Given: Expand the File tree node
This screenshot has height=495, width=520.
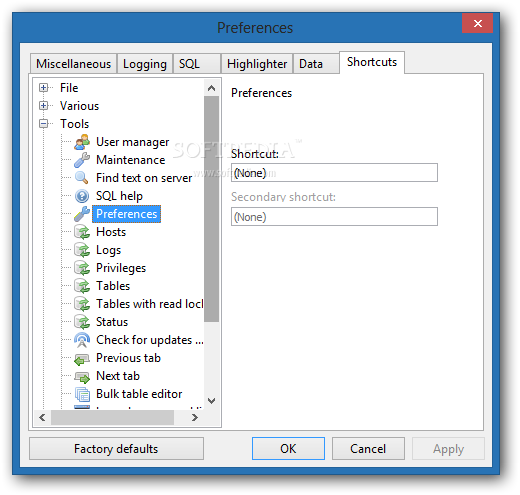Looking at the screenshot, I should [x=43, y=88].
